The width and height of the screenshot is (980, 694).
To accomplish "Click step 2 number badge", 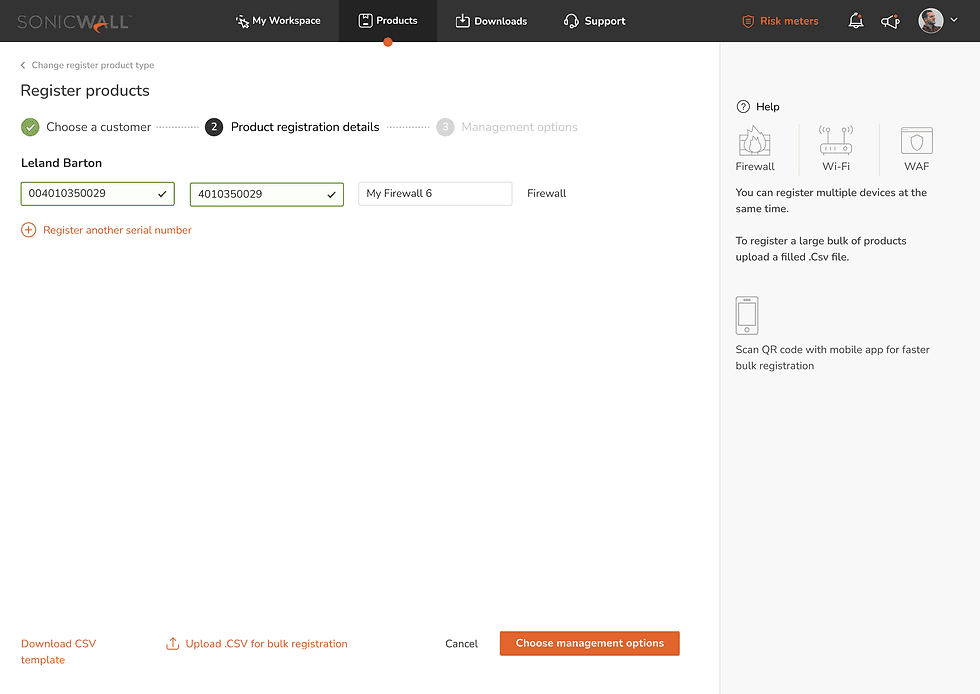I will [x=214, y=127].
